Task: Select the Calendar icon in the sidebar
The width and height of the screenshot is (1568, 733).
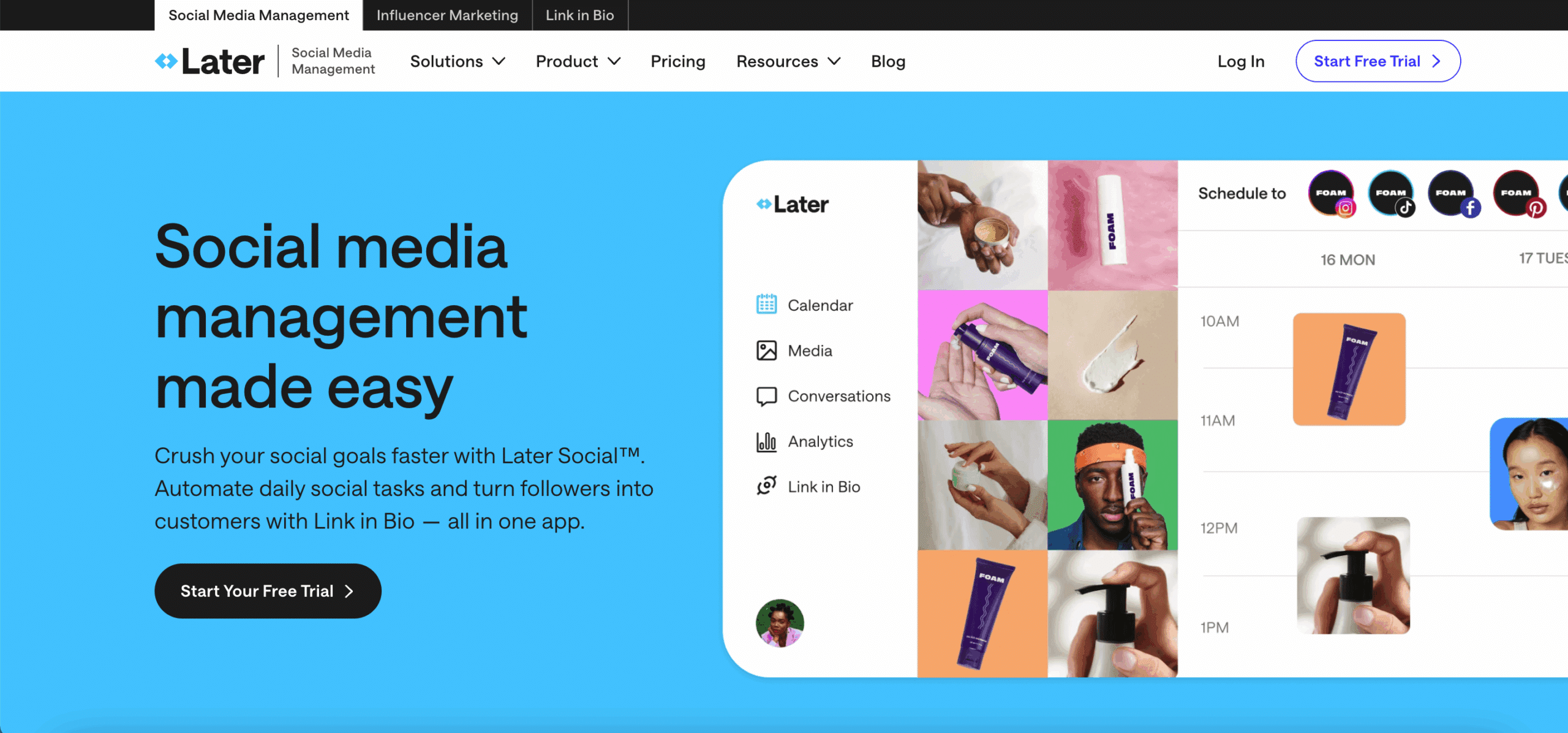Action: pos(766,305)
